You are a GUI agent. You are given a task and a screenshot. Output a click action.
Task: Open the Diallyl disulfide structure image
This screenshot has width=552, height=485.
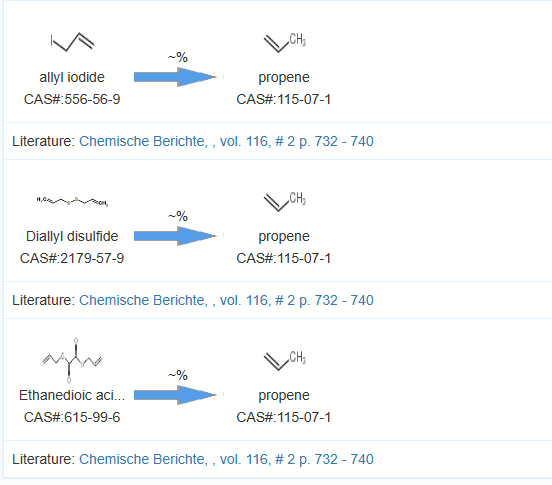[72, 201]
